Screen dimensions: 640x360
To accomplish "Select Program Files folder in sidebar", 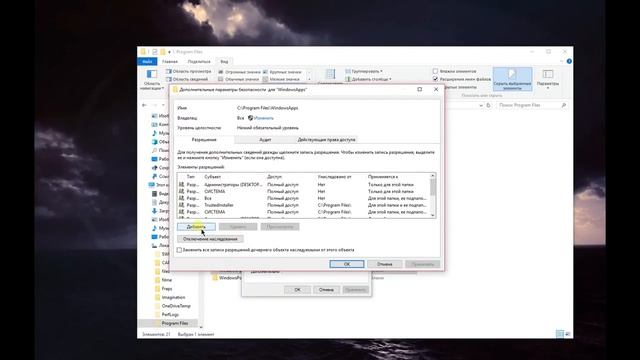I will (x=175, y=323).
